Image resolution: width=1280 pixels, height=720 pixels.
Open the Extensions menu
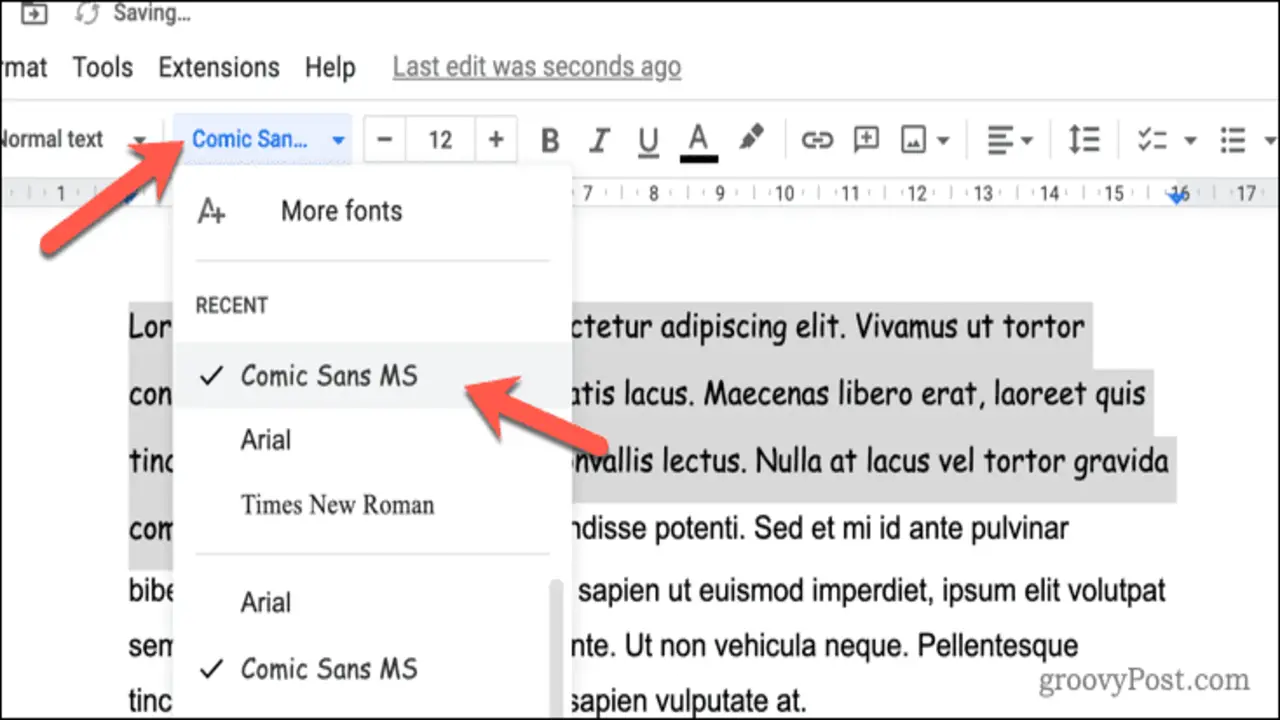219,67
